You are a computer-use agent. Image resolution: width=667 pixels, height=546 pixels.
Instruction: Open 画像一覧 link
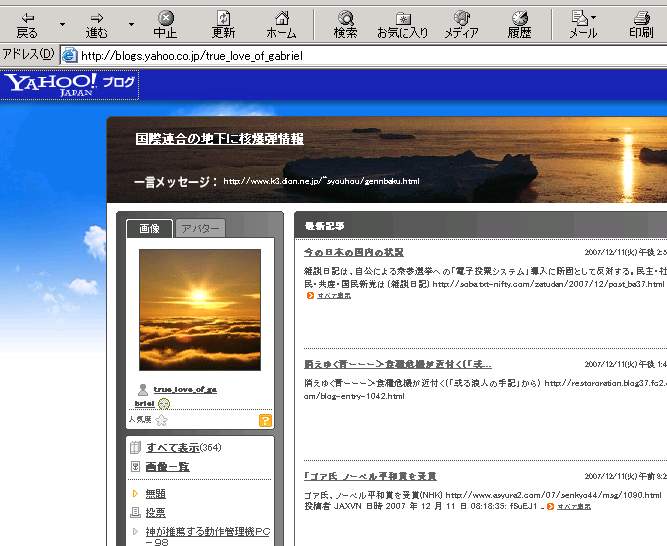pyautogui.click(x=168, y=467)
